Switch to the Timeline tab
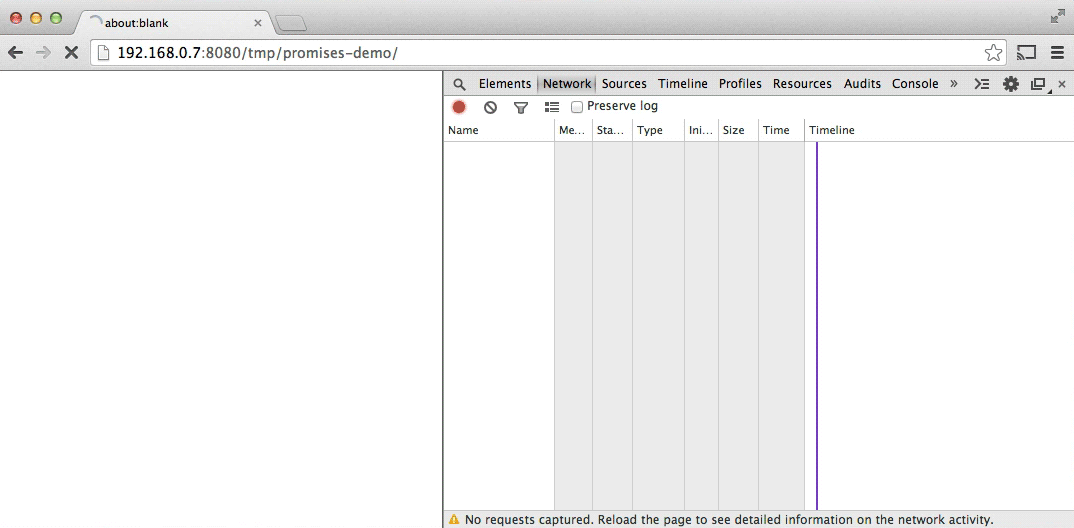Image resolution: width=1074 pixels, height=528 pixels. tap(683, 84)
